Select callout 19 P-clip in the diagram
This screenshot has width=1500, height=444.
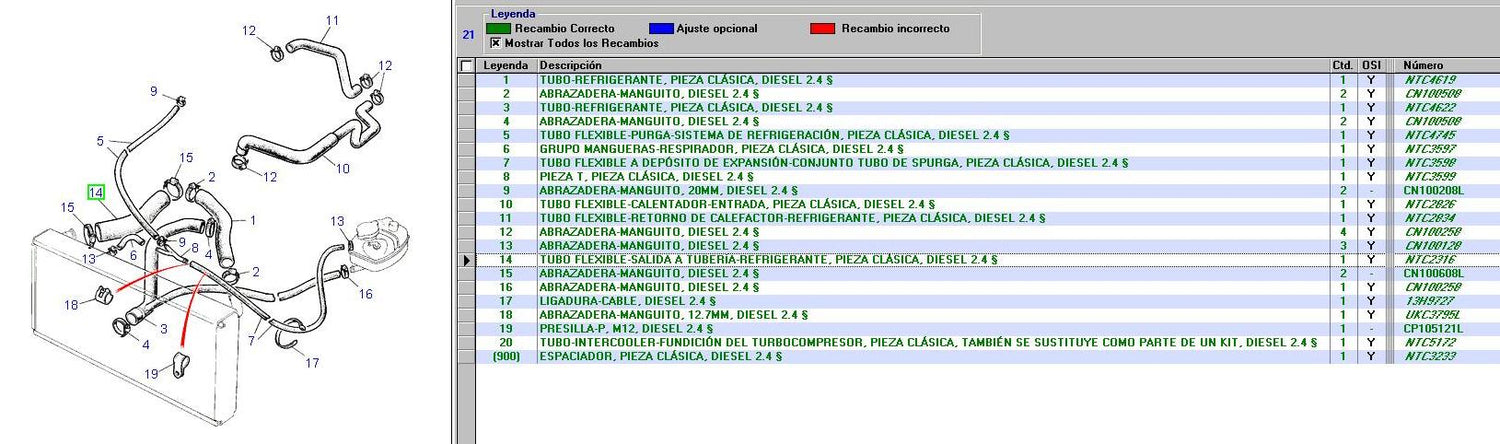(x=152, y=373)
